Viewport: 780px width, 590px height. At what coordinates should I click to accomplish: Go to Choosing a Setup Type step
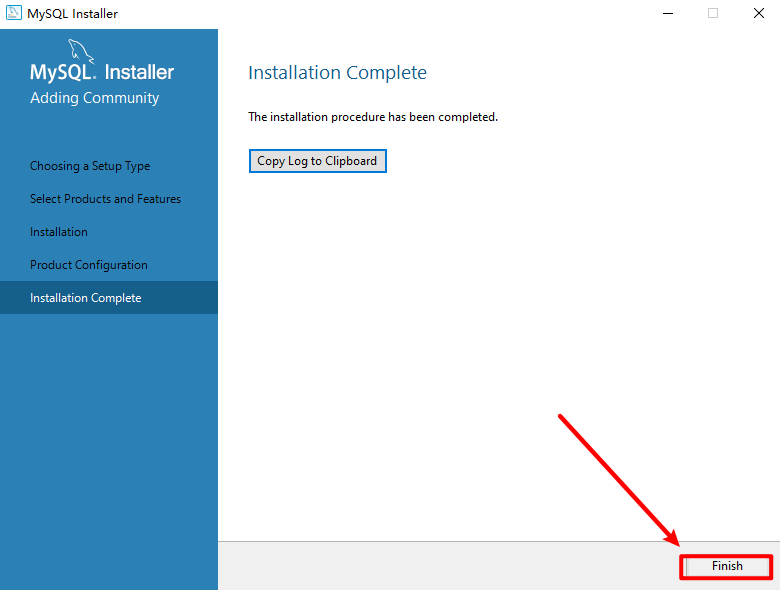point(90,166)
